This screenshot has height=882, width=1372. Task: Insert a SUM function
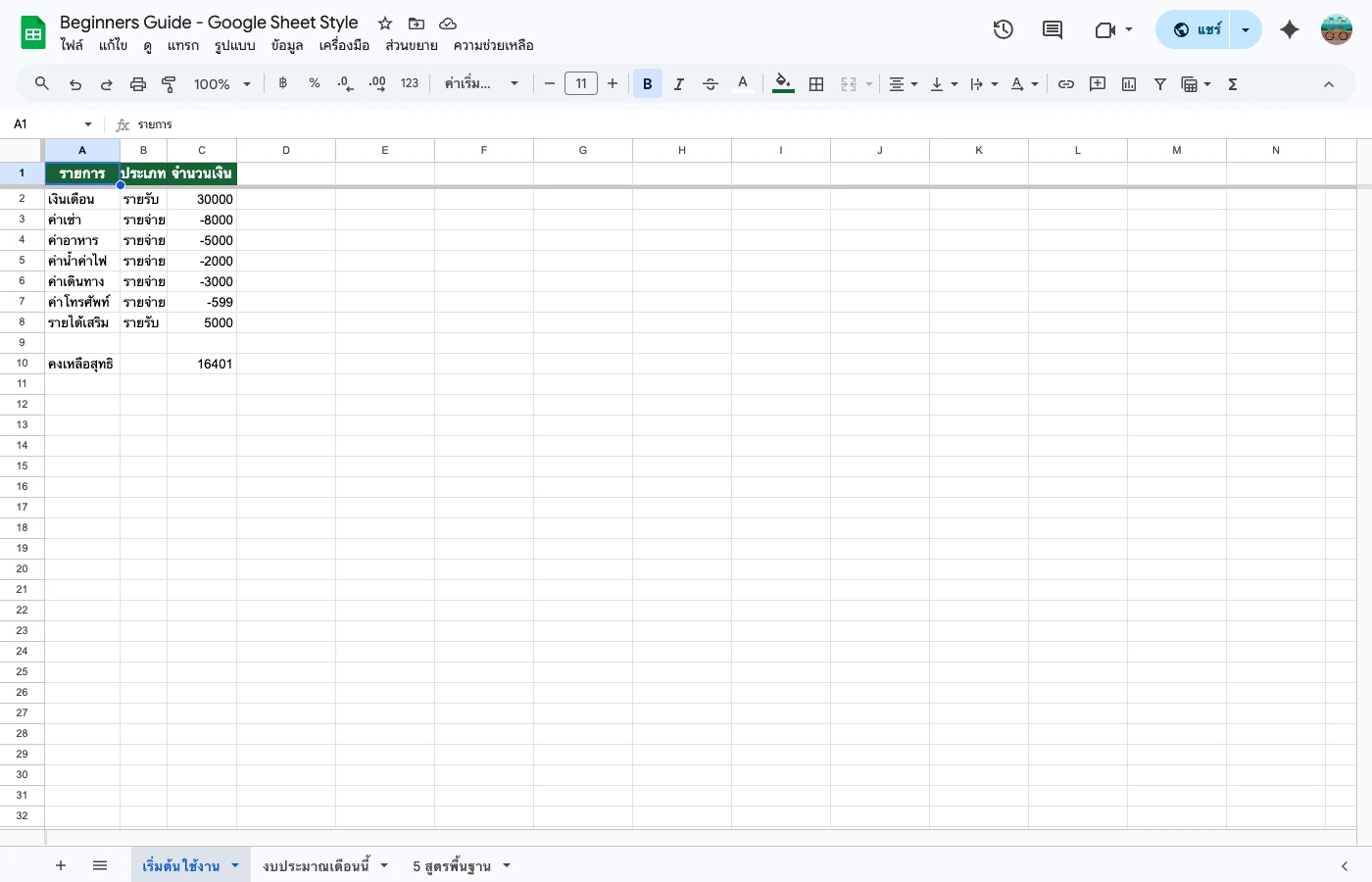pos(1232,83)
